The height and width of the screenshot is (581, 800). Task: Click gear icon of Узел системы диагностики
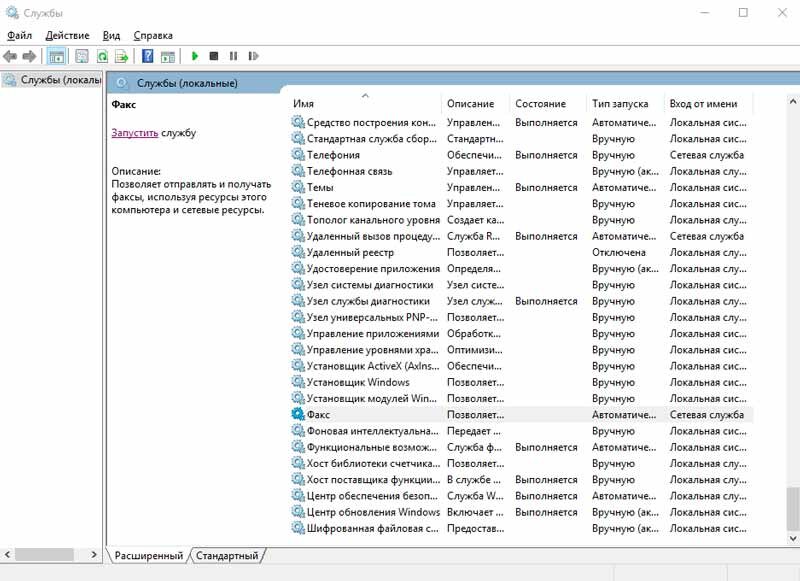click(x=298, y=285)
